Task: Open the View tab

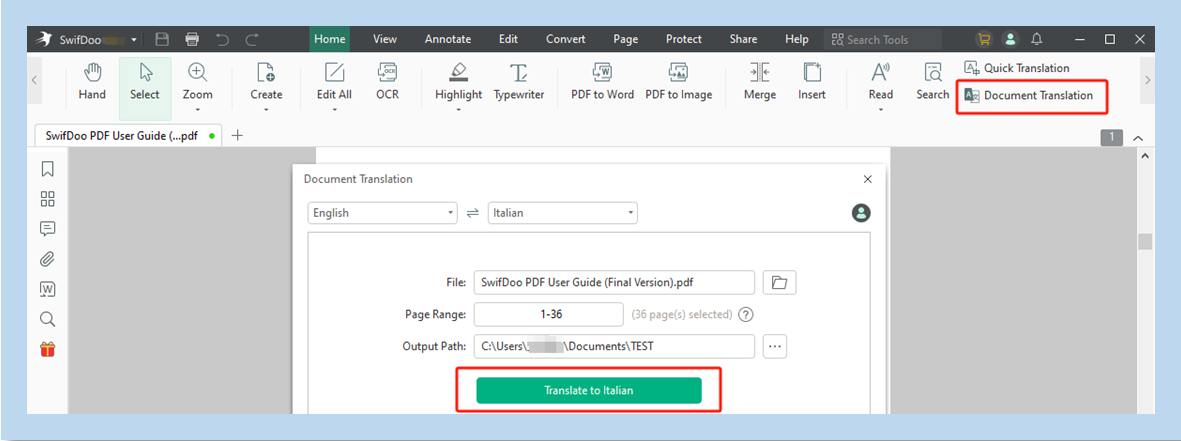Action: tap(385, 39)
